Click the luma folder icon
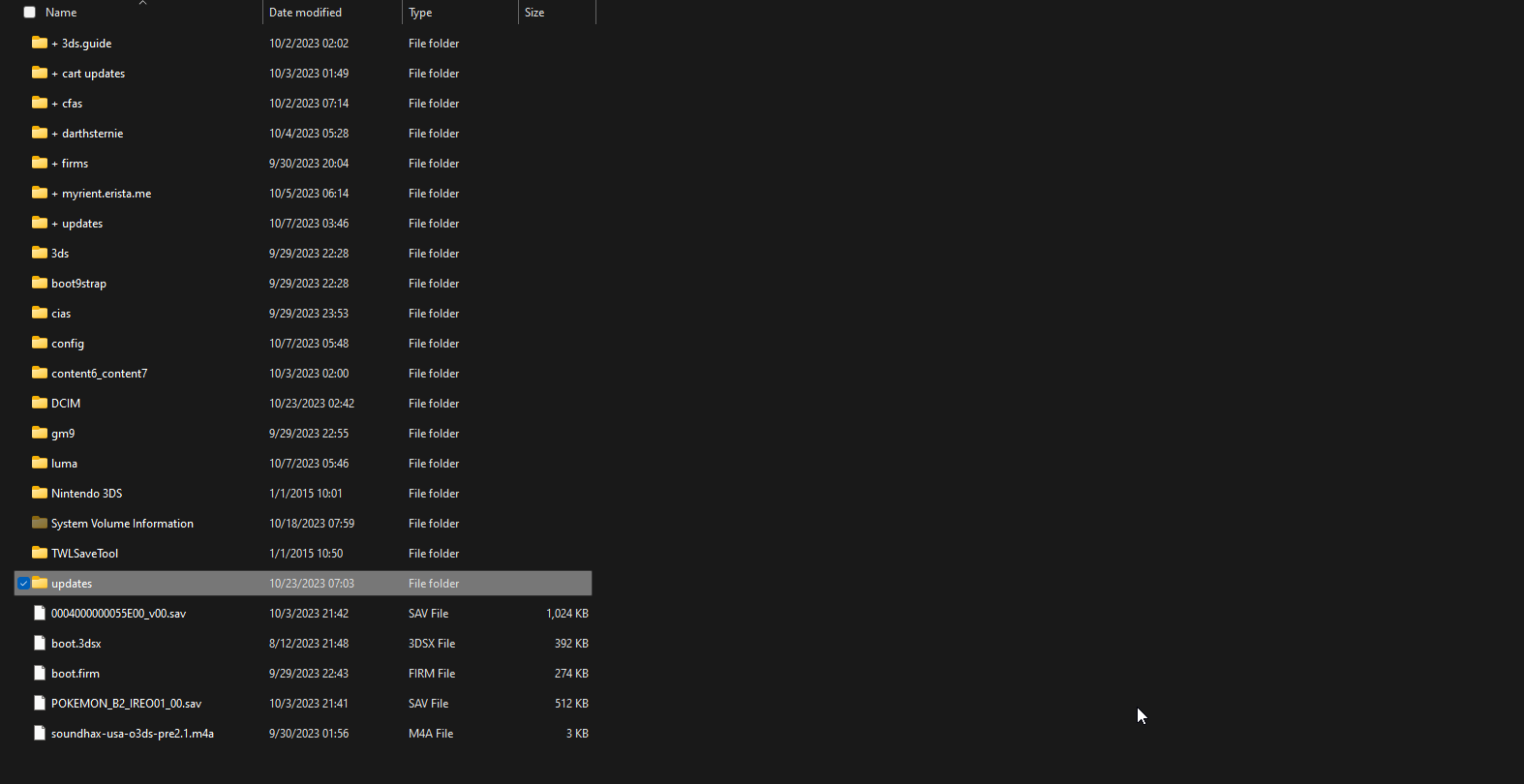Screen dimensions: 1524x784 click(40, 463)
